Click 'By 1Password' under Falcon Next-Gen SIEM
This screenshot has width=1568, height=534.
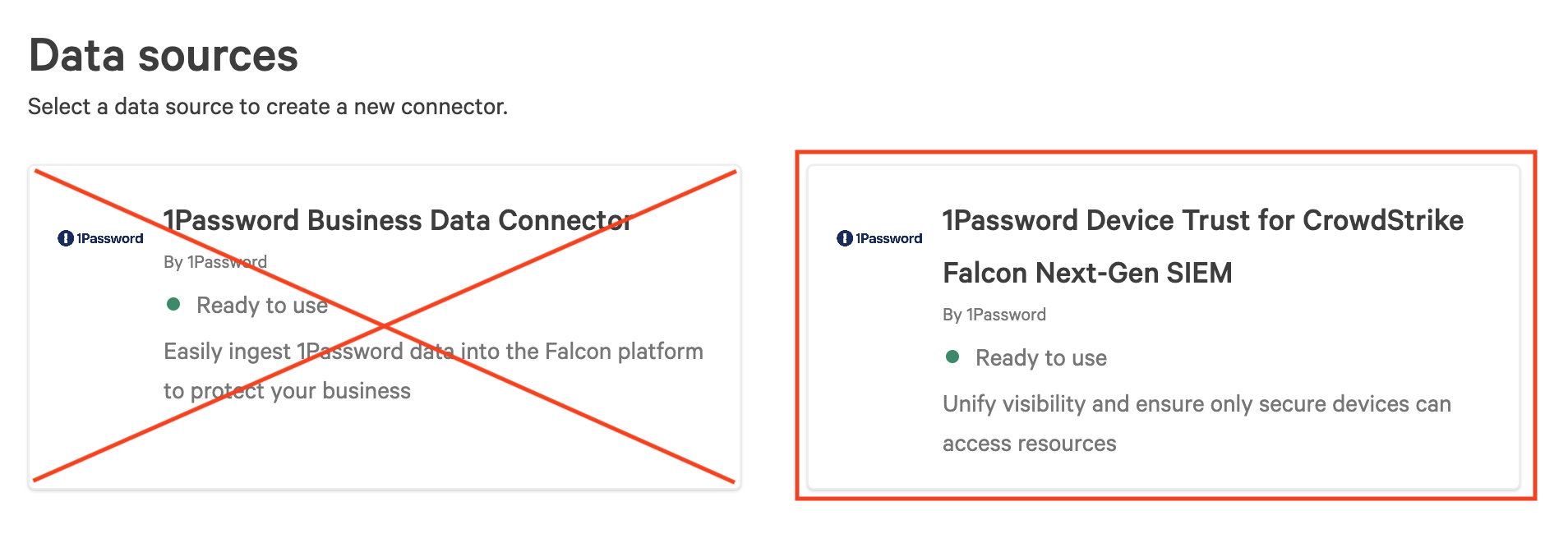(994, 315)
